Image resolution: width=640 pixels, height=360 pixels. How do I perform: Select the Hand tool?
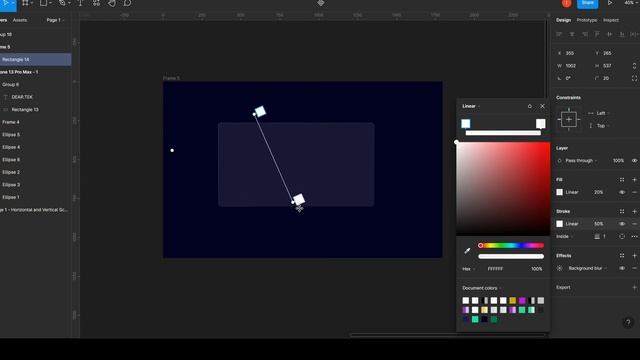112,3
